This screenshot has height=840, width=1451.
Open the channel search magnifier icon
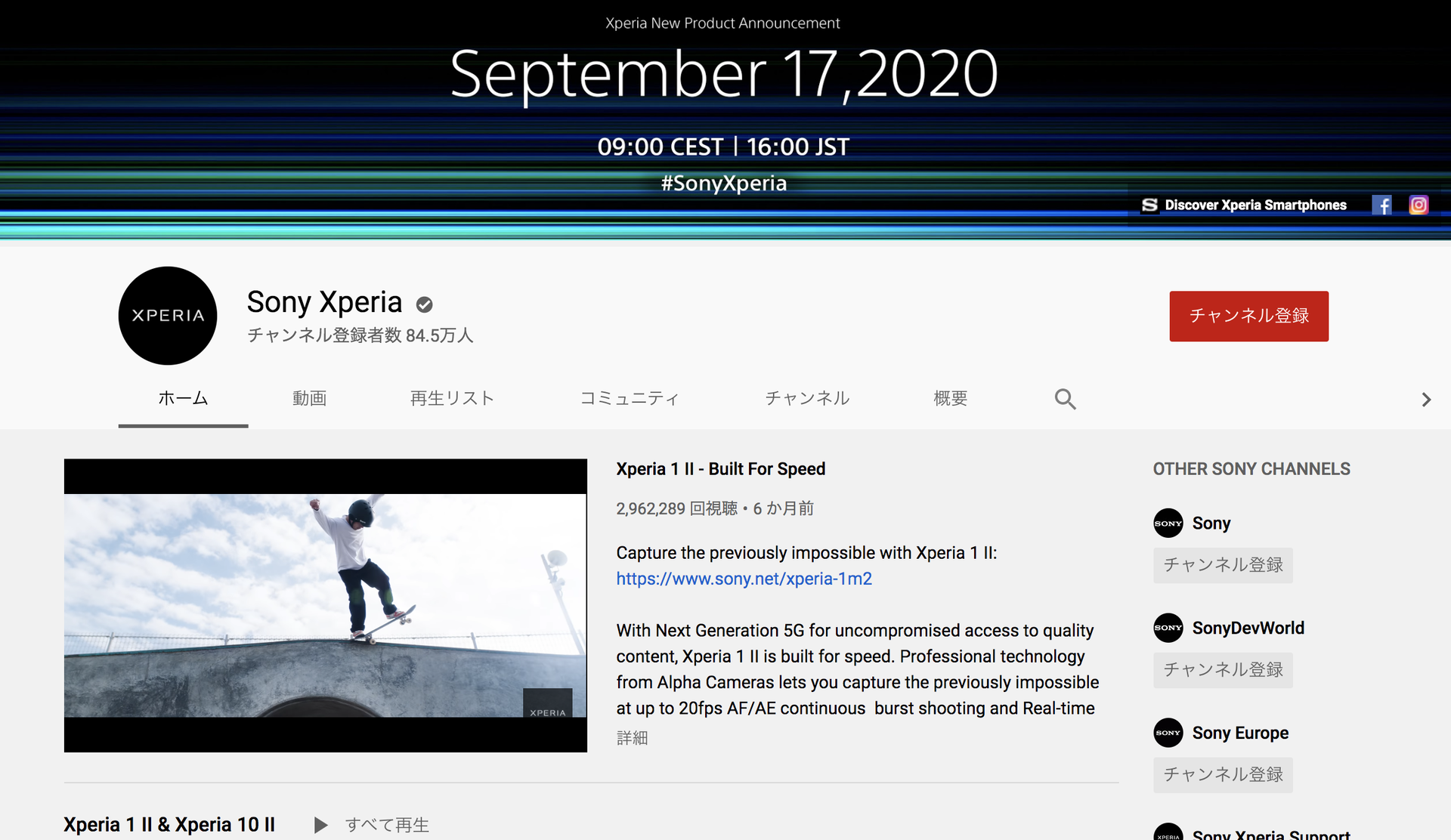pos(1065,399)
